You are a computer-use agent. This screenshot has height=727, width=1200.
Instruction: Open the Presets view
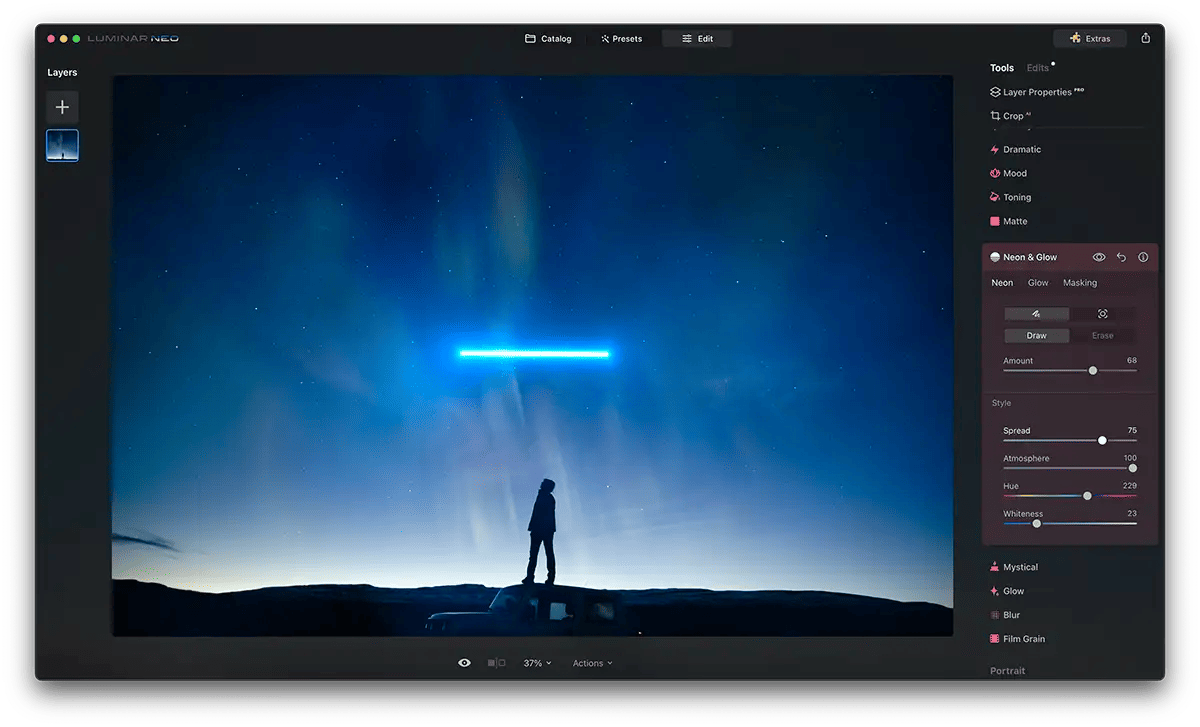coord(621,38)
